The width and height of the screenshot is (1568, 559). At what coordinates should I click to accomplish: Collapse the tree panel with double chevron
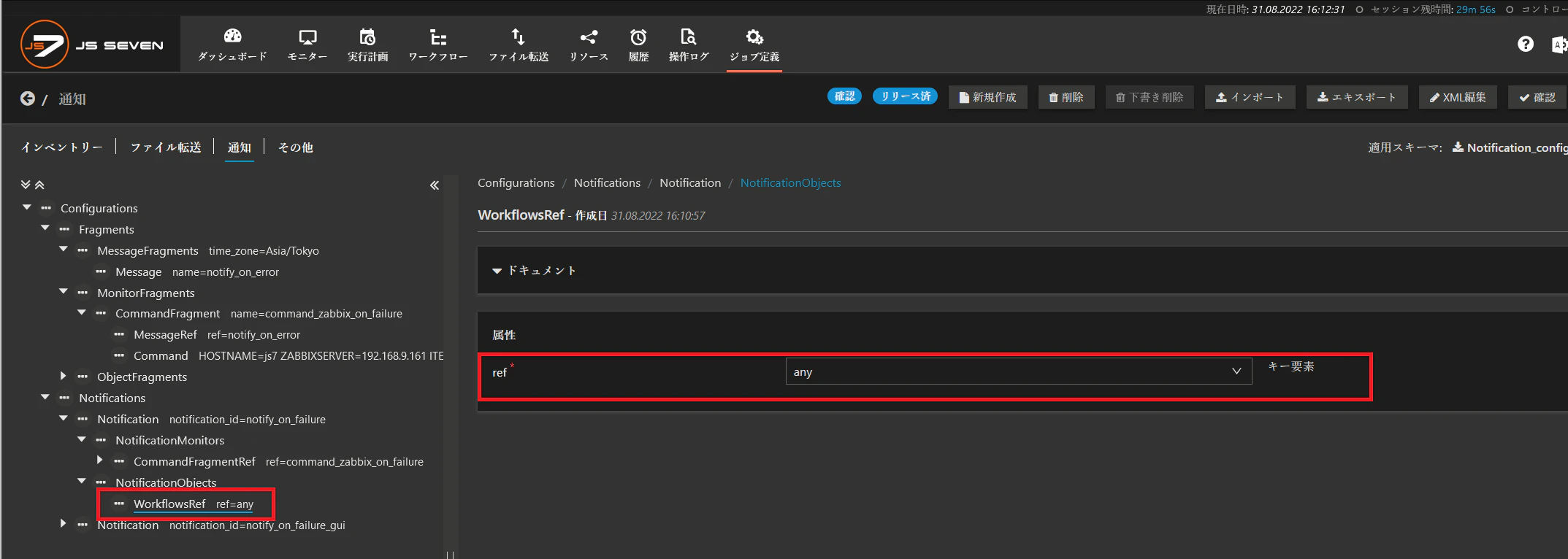click(x=435, y=185)
